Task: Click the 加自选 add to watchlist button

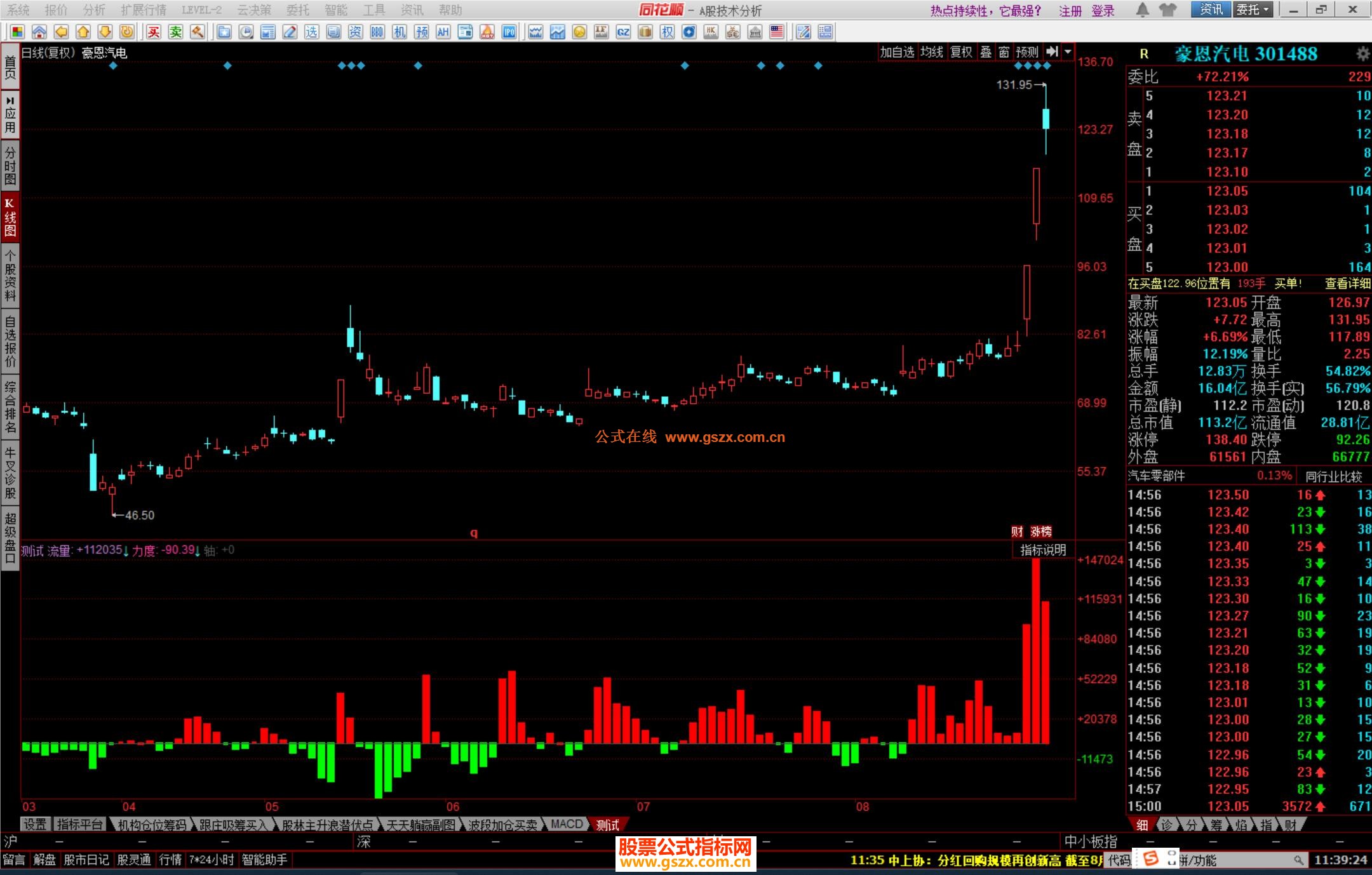Action: (x=897, y=52)
